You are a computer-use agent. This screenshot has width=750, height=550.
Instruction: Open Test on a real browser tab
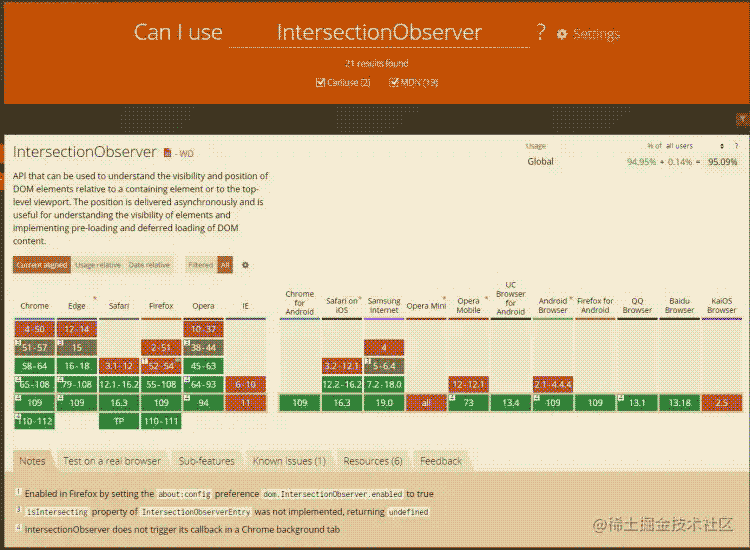112,461
